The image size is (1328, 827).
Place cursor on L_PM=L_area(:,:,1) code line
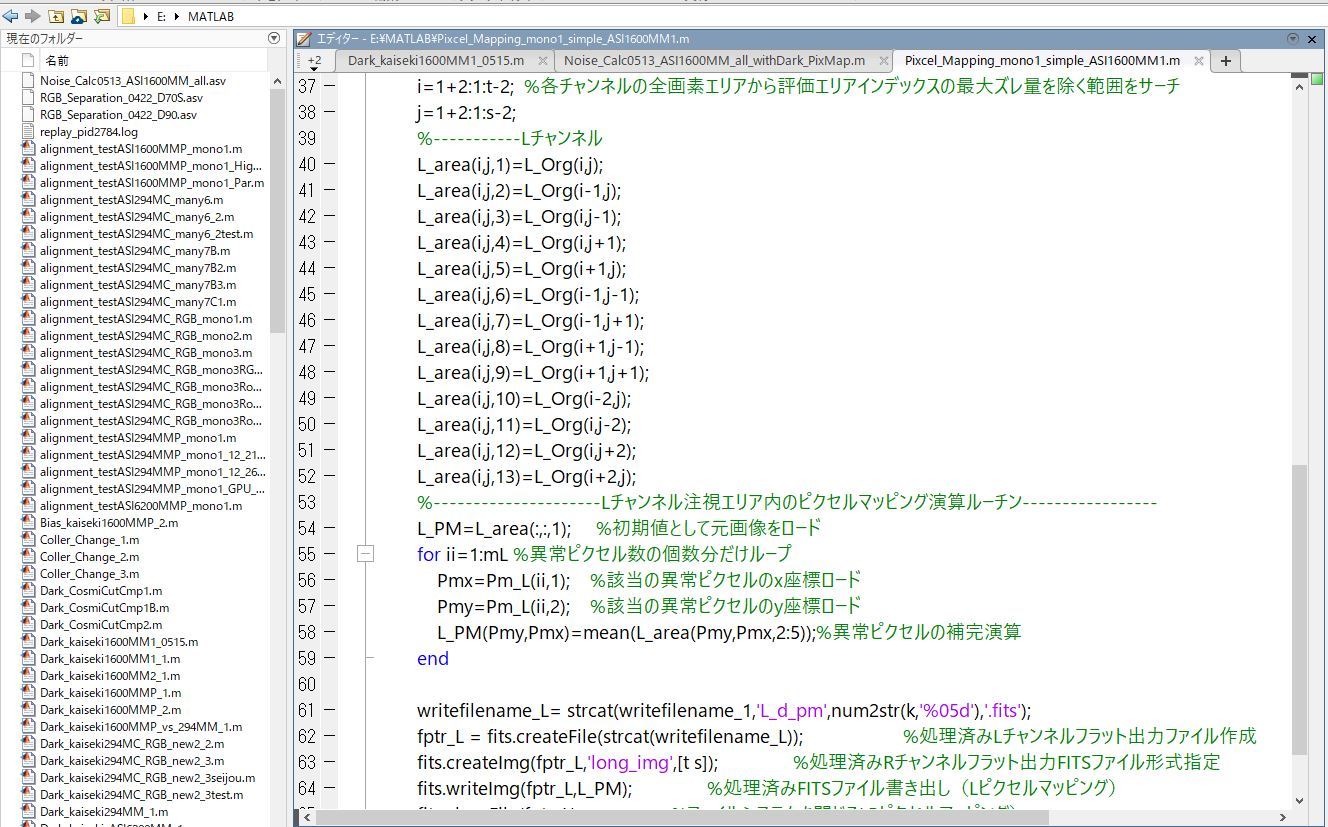coord(495,528)
